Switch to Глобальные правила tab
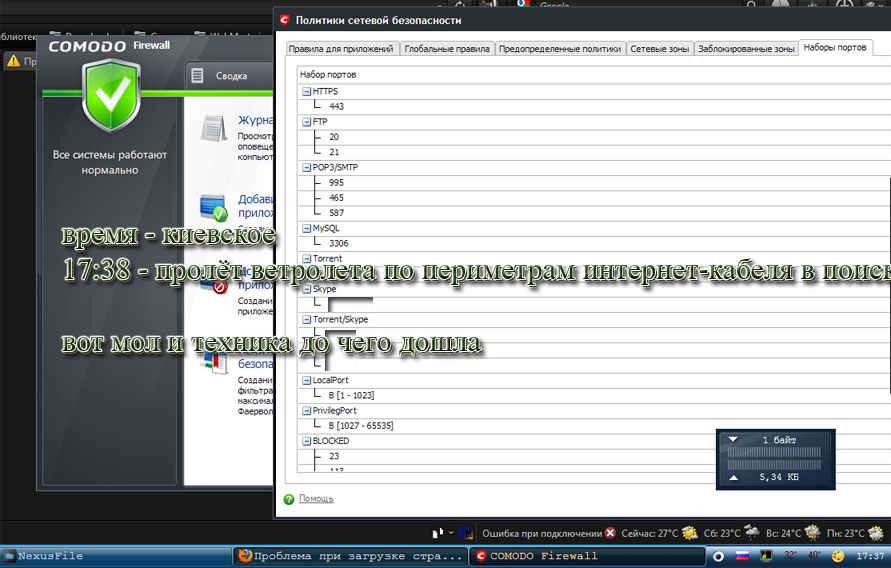The image size is (891, 568). [447, 49]
